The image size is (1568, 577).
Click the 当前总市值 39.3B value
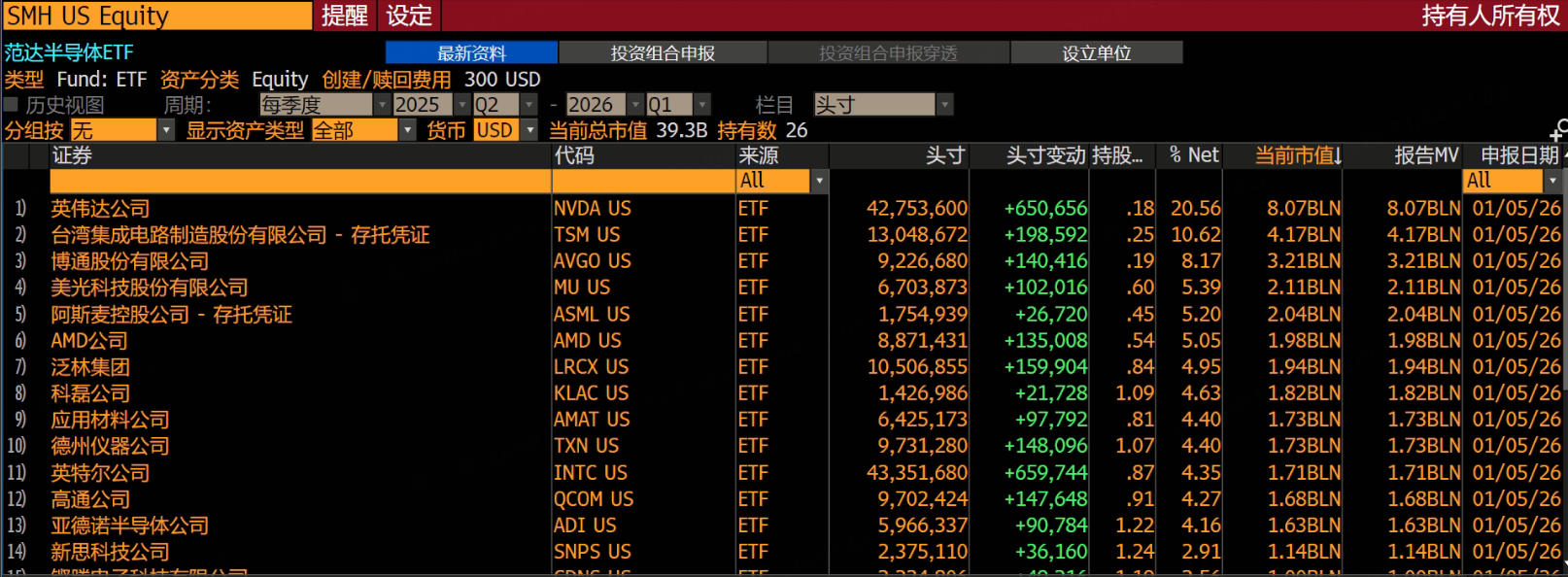coord(681,130)
